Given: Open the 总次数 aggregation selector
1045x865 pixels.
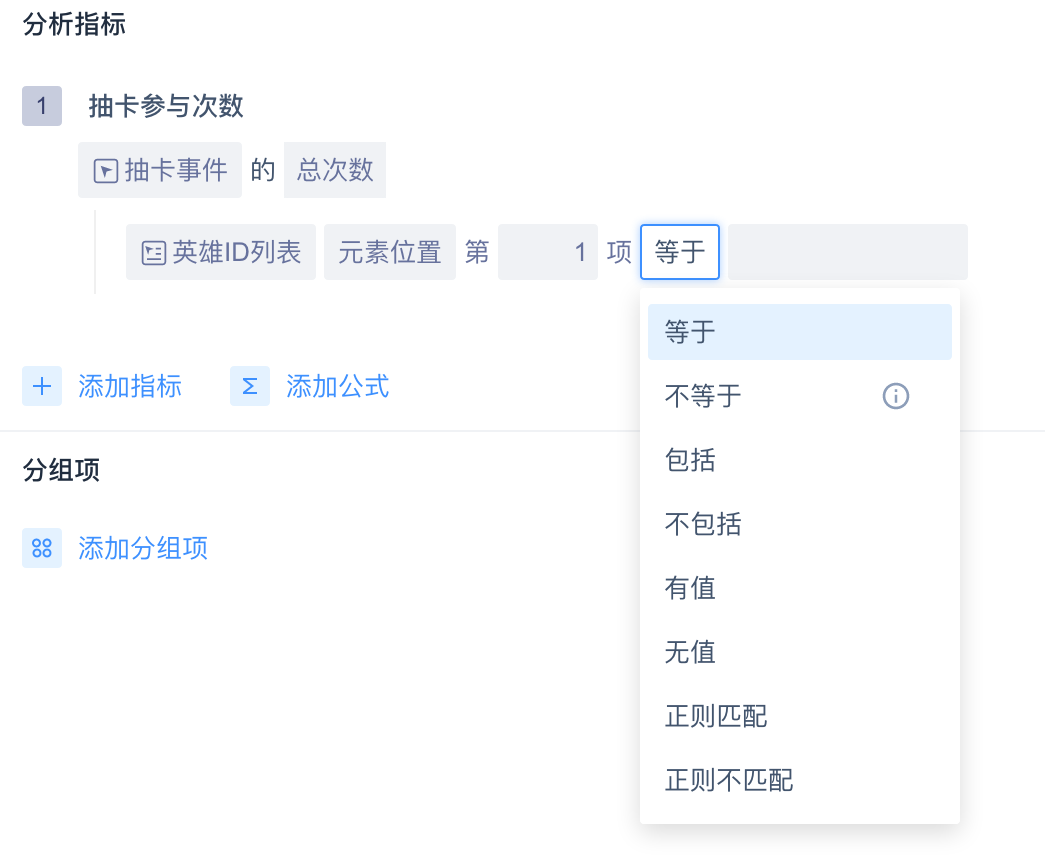Looking at the screenshot, I should pyautogui.click(x=335, y=170).
